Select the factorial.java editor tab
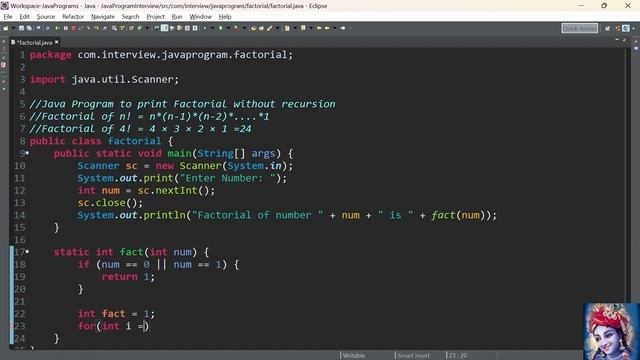Image resolution: width=640 pixels, height=360 pixels. [34, 42]
